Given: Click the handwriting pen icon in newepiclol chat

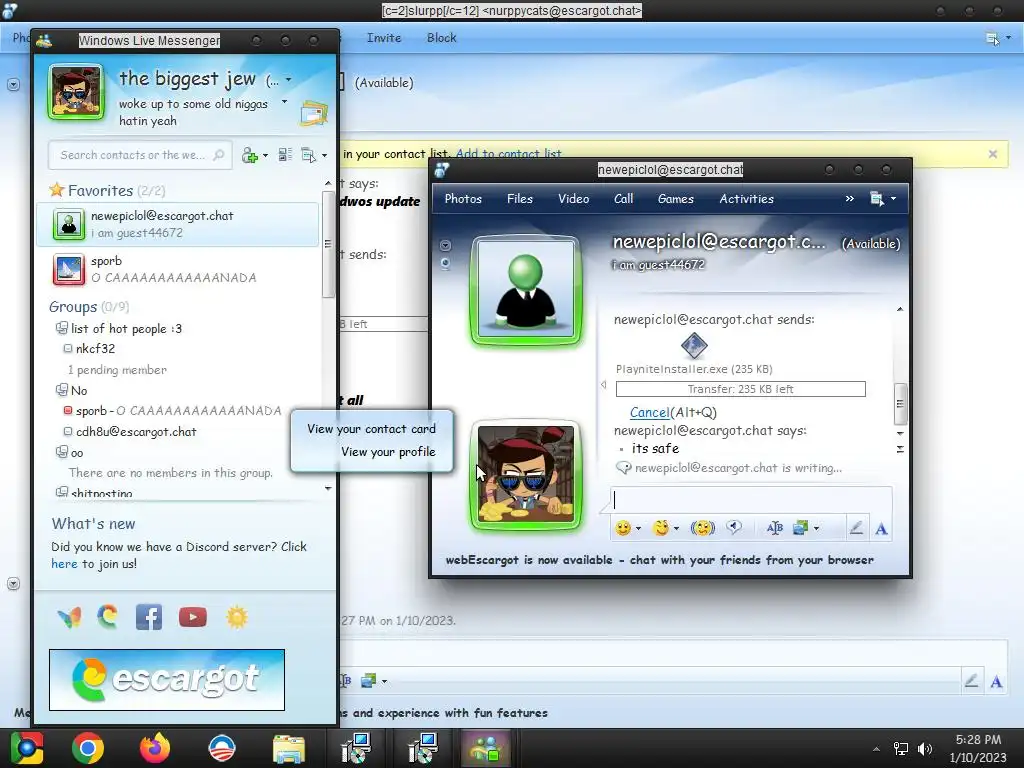Looking at the screenshot, I should pyautogui.click(x=856, y=528).
